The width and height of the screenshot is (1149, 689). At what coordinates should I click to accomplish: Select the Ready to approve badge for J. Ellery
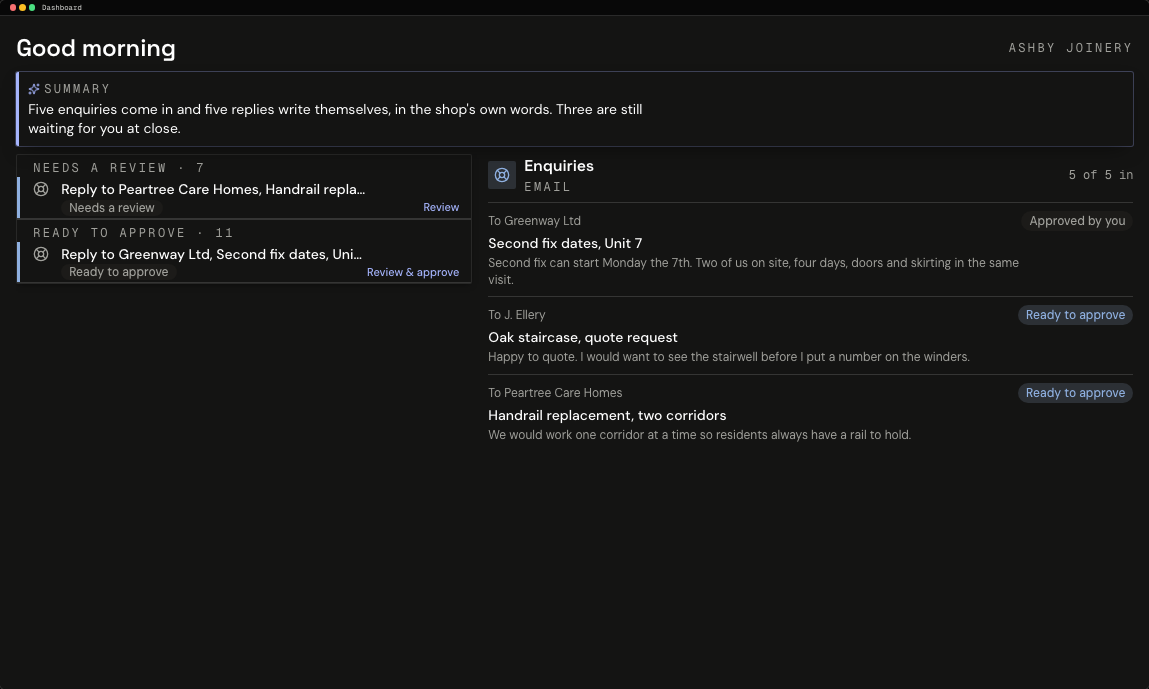1075,314
